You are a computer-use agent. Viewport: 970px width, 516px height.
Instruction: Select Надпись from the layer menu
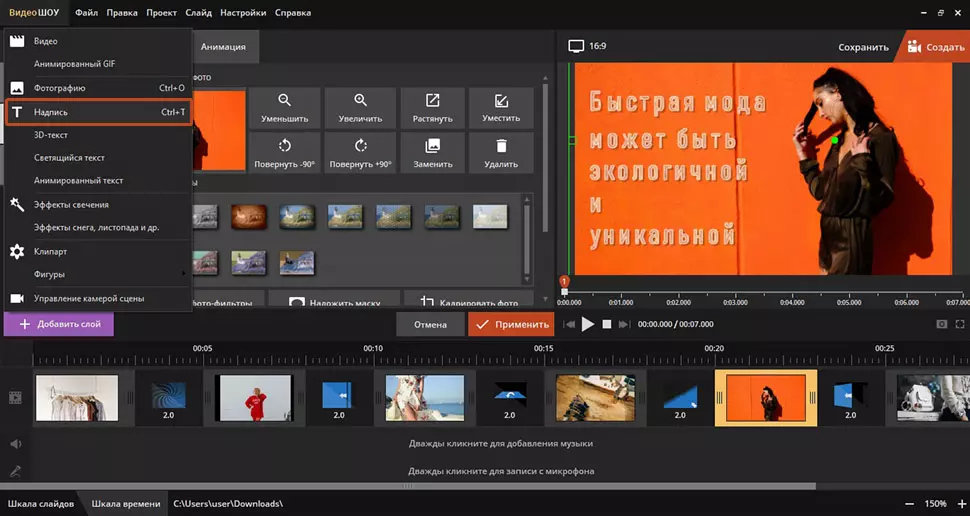click(97, 112)
